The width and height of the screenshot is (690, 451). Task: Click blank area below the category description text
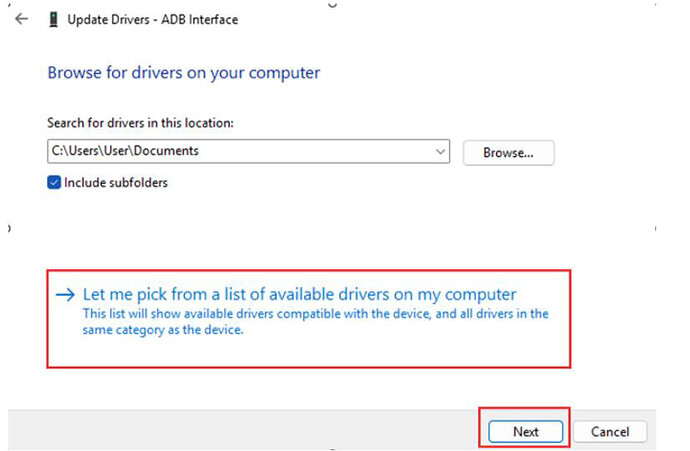[308, 352]
